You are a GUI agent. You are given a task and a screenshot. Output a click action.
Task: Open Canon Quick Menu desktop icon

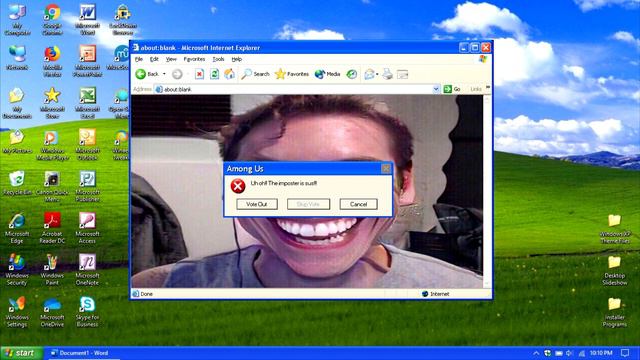click(52, 187)
